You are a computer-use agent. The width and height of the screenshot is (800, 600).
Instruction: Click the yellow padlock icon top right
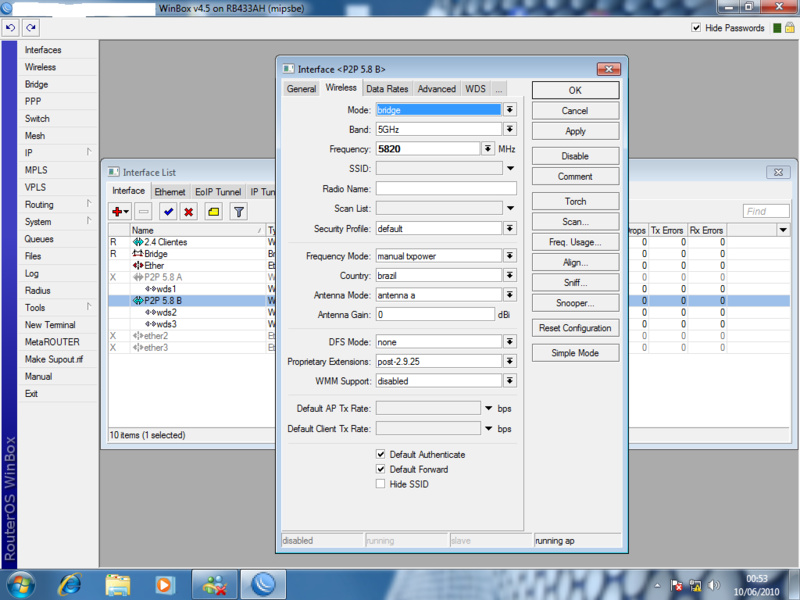click(790, 28)
